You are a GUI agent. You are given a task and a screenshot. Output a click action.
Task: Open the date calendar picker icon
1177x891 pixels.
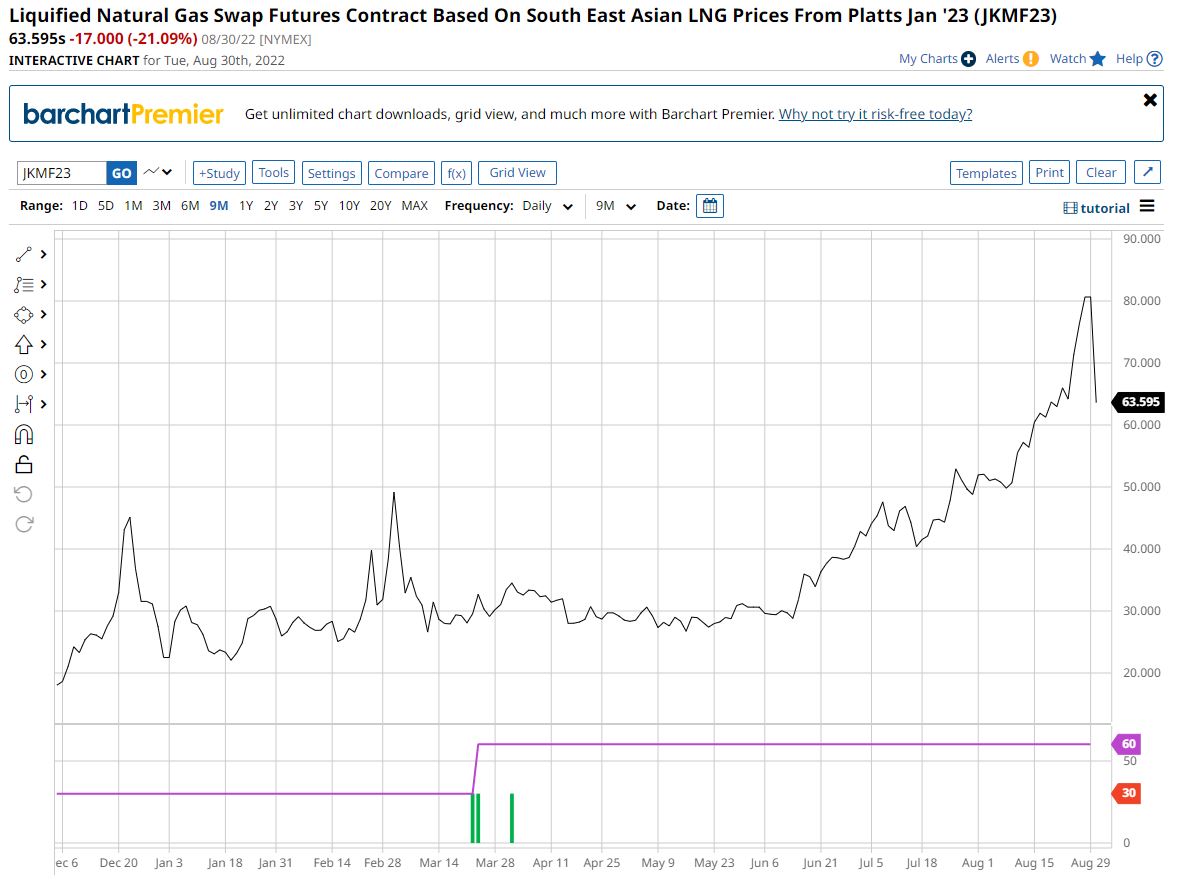[x=710, y=206]
